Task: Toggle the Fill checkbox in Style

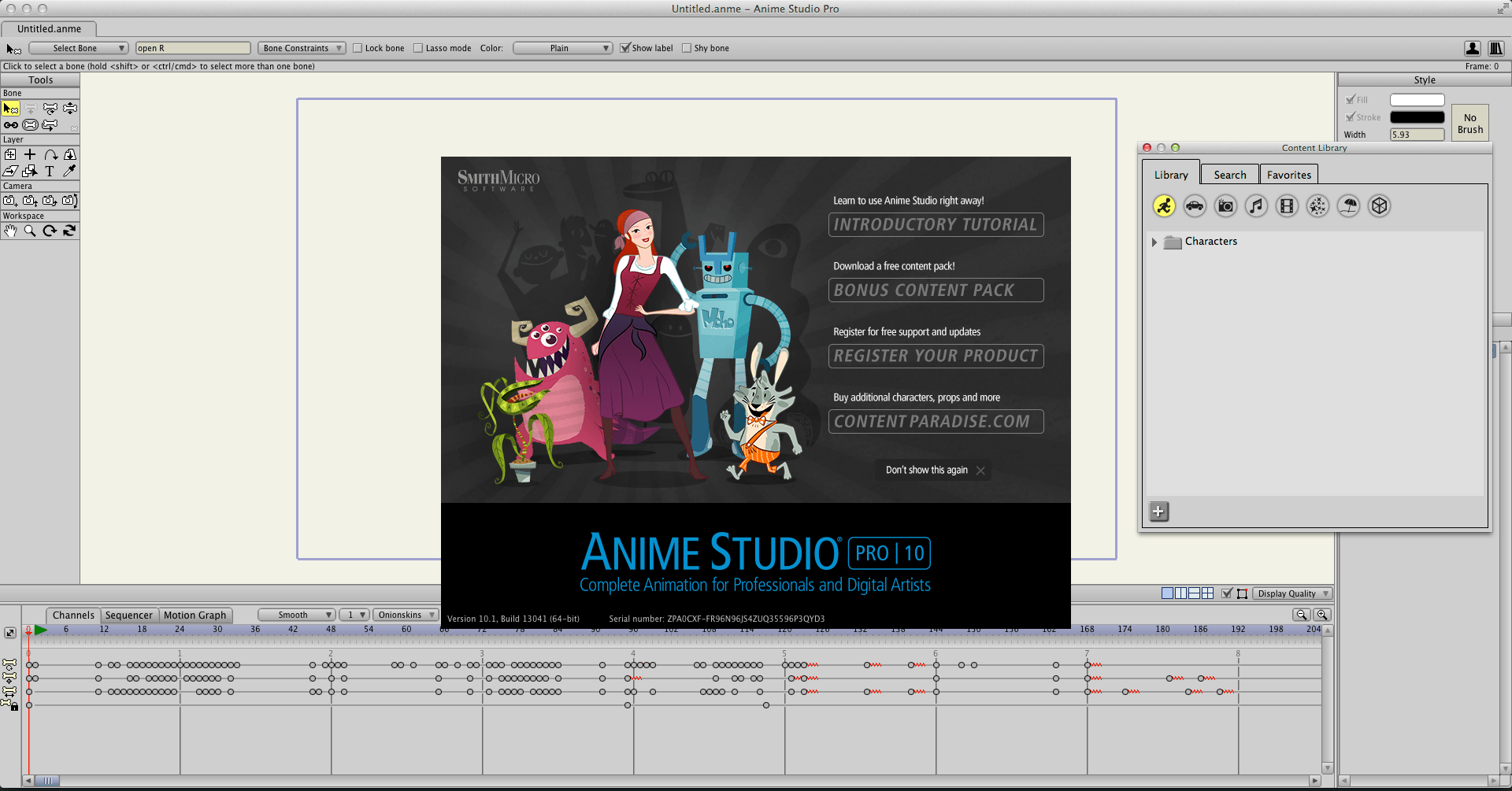Action: pyautogui.click(x=1351, y=100)
